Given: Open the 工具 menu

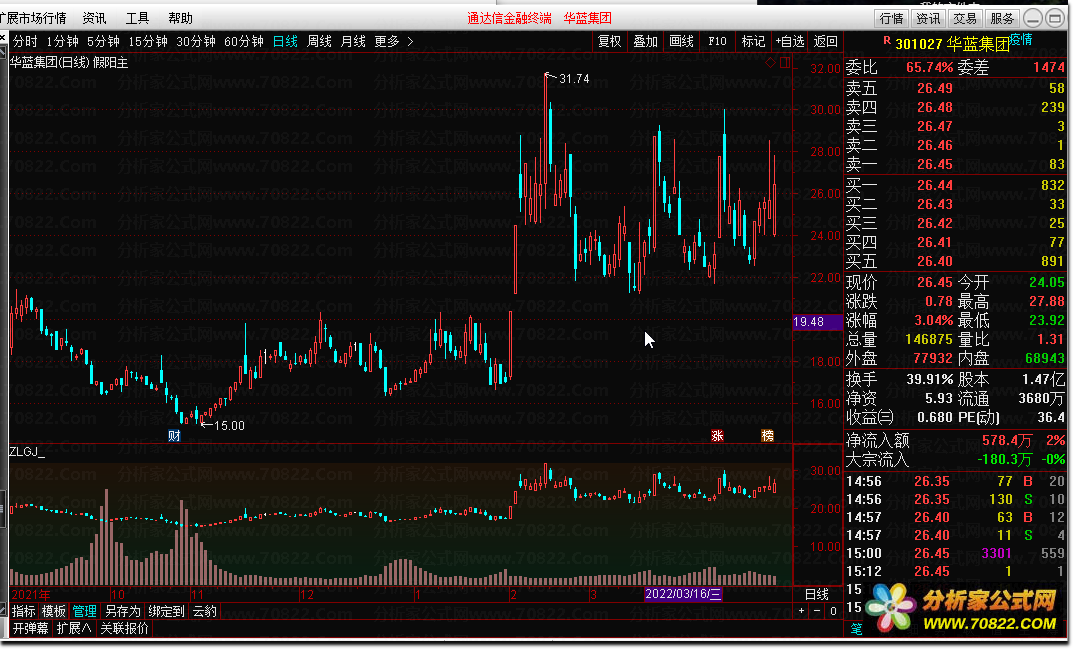Looking at the screenshot, I should pos(138,18).
